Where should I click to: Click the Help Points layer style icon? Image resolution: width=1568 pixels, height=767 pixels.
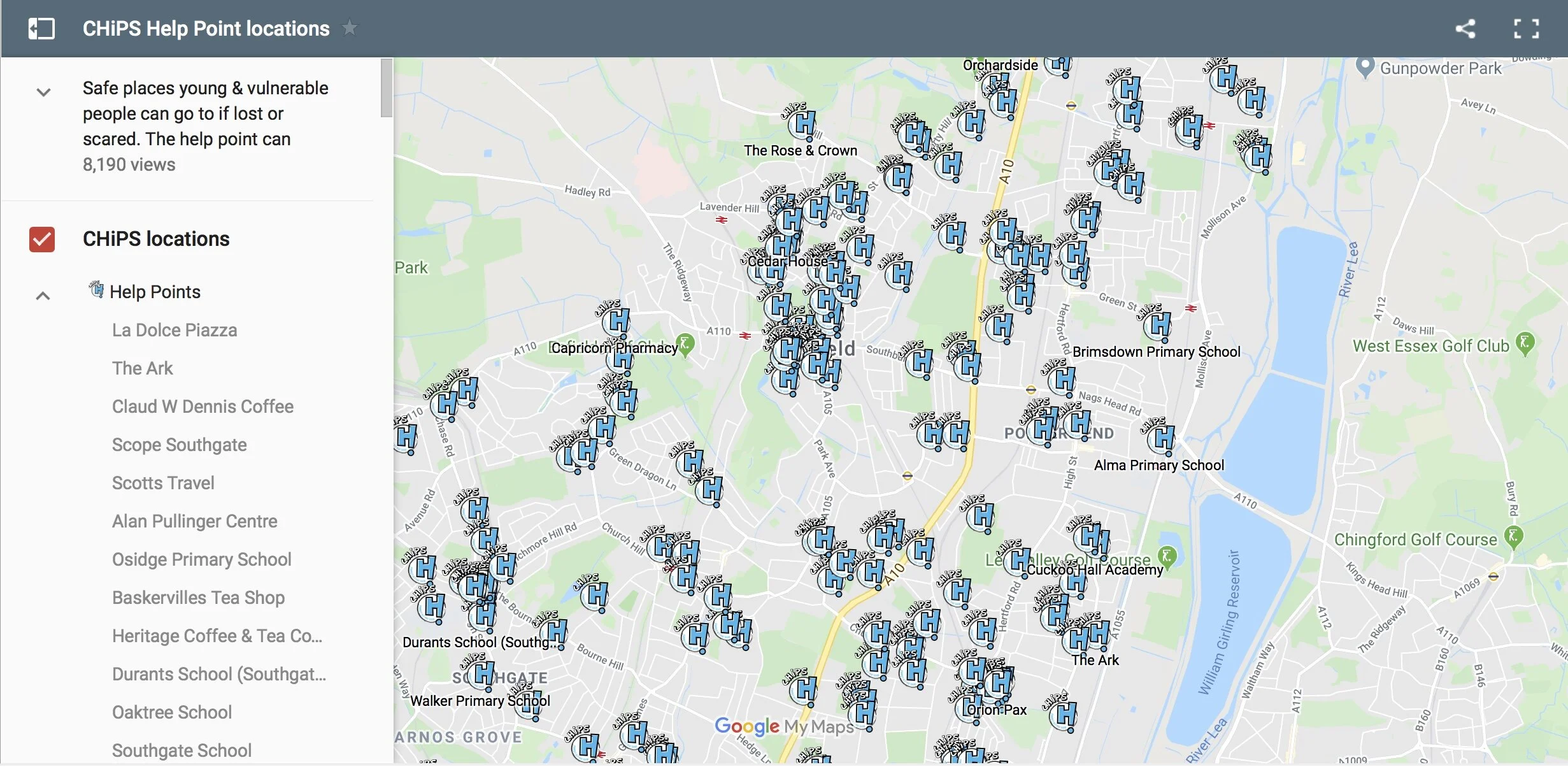[x=96, y=290]
